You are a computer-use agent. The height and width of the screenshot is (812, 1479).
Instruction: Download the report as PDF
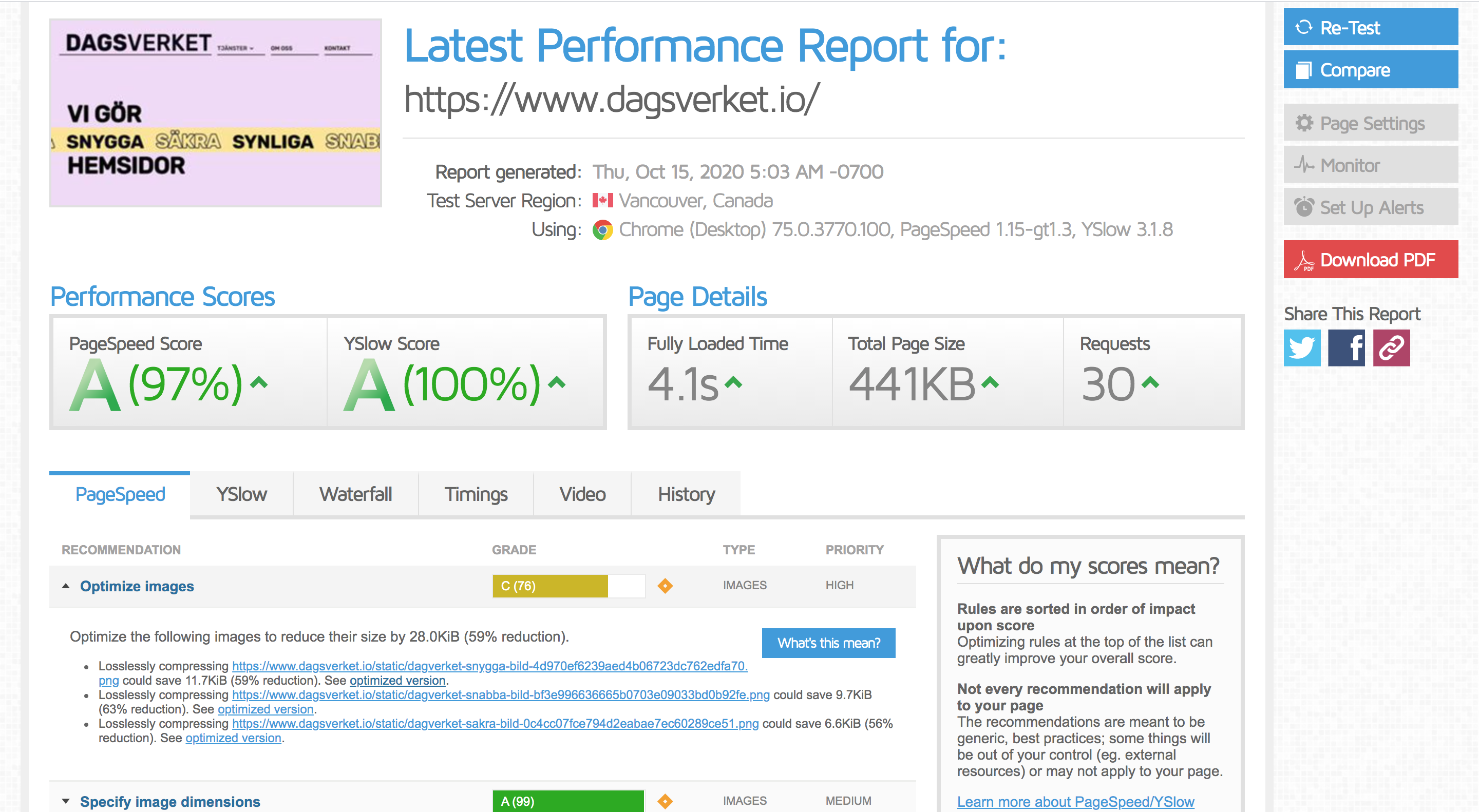(1371, 259)
